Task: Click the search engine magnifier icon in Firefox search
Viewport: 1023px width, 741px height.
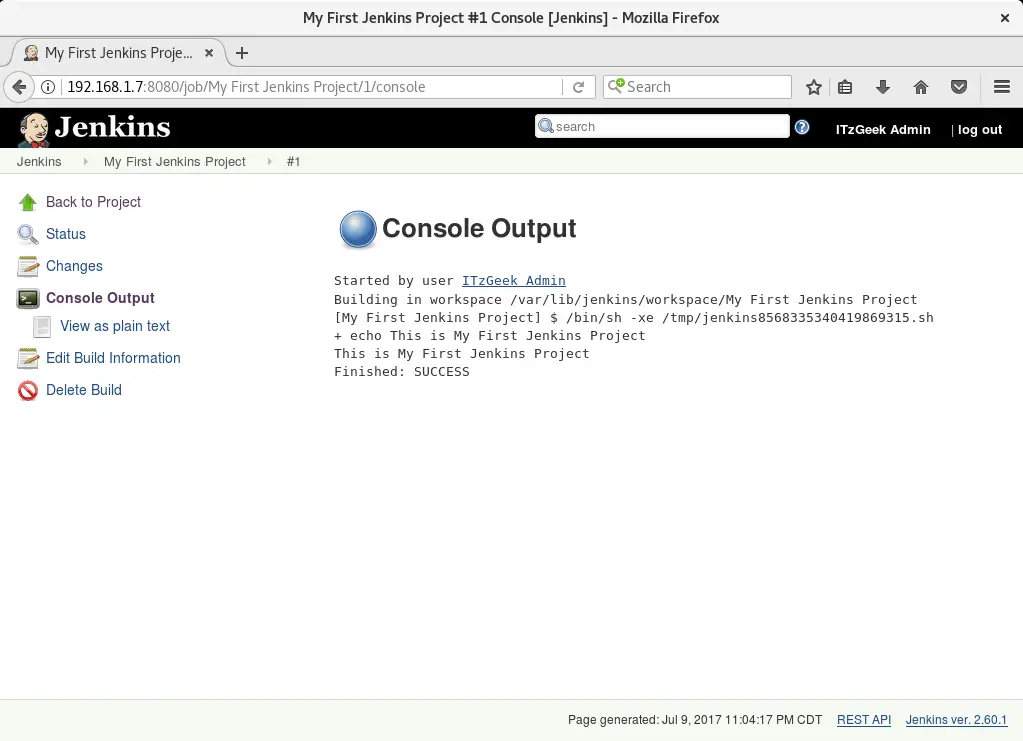Action: point(616,86)
